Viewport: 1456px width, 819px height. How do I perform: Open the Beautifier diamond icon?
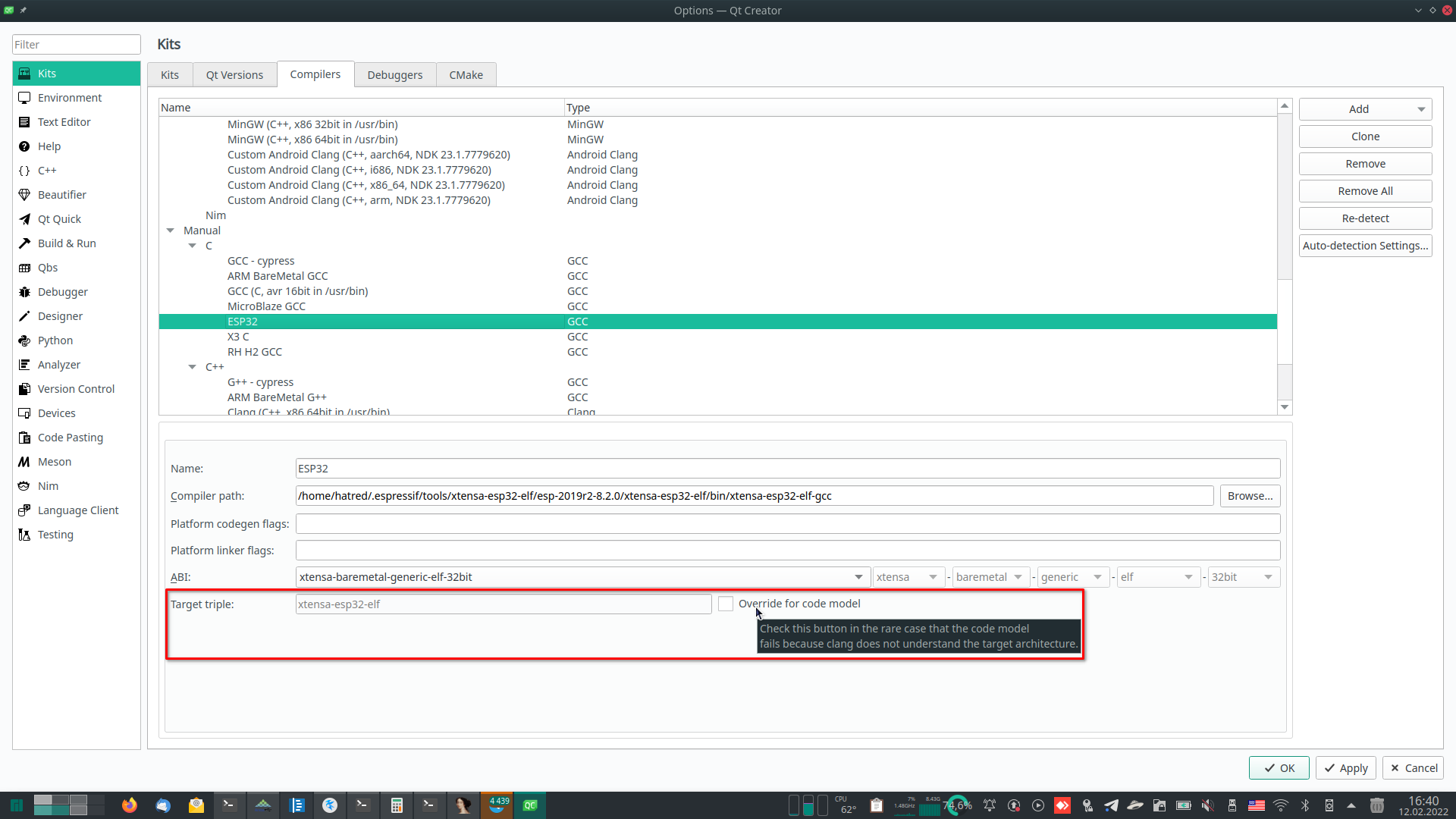point(24,195)
